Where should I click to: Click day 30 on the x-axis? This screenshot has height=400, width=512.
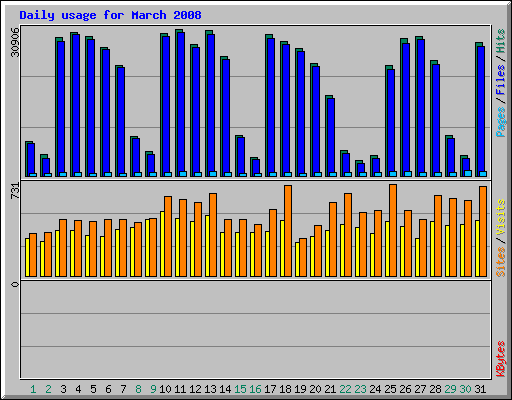click(x=465, y=389)
